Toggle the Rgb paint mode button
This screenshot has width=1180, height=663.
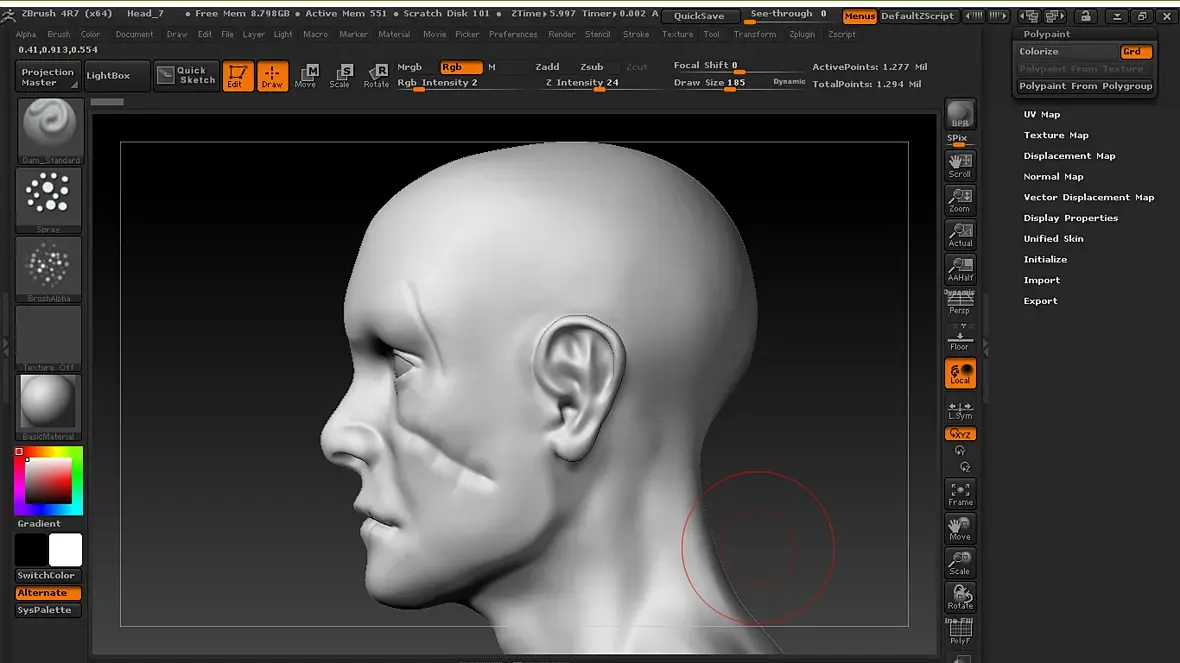[460, 67]
